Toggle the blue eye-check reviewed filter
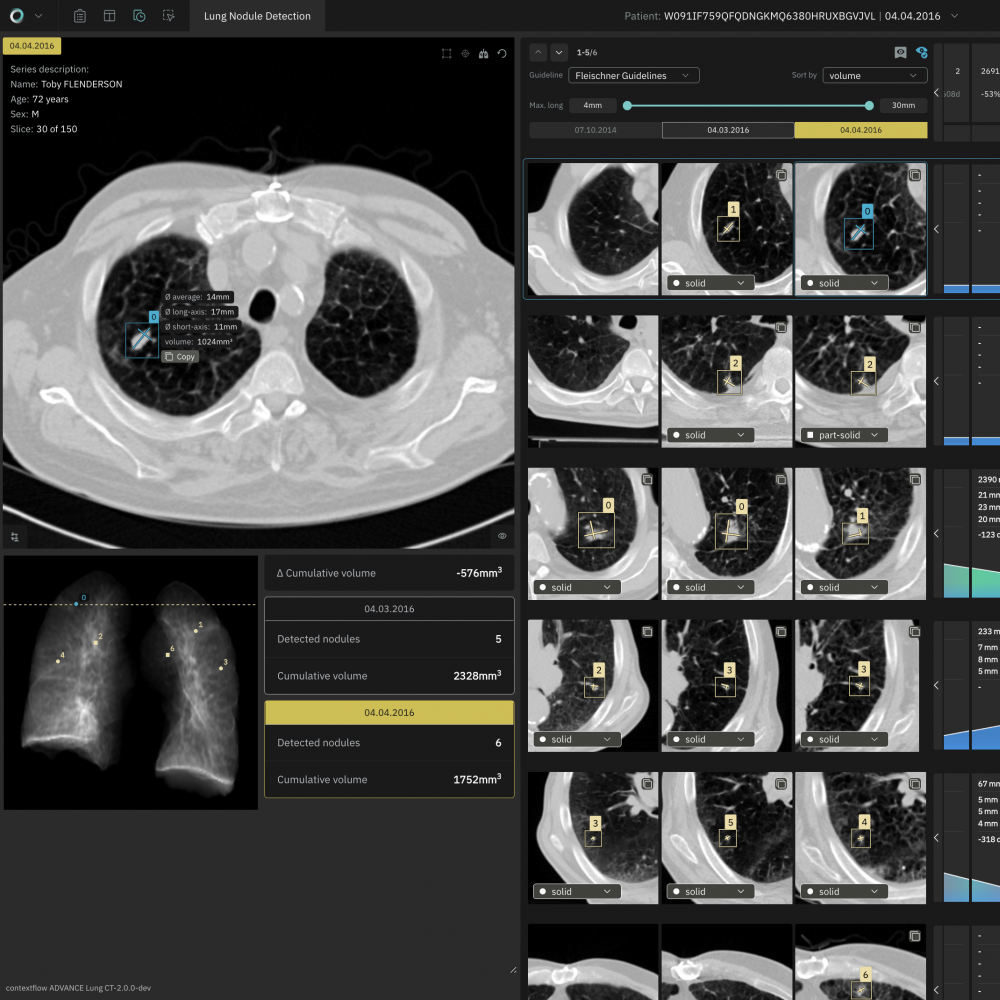1000x1000 pixels. click(x=921, y=52)
